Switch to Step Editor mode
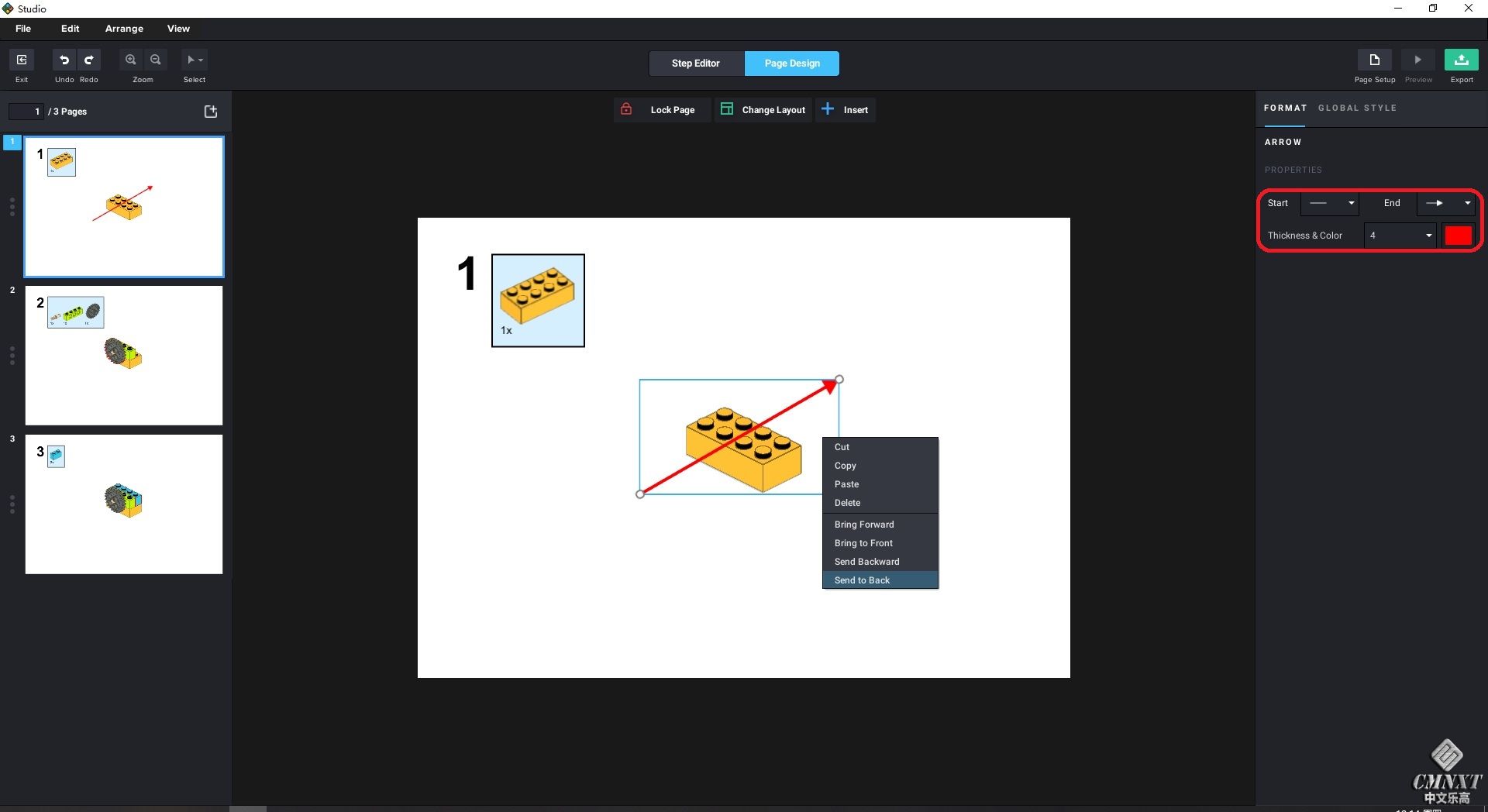The image size is (1488, 812). click(695, 64)
